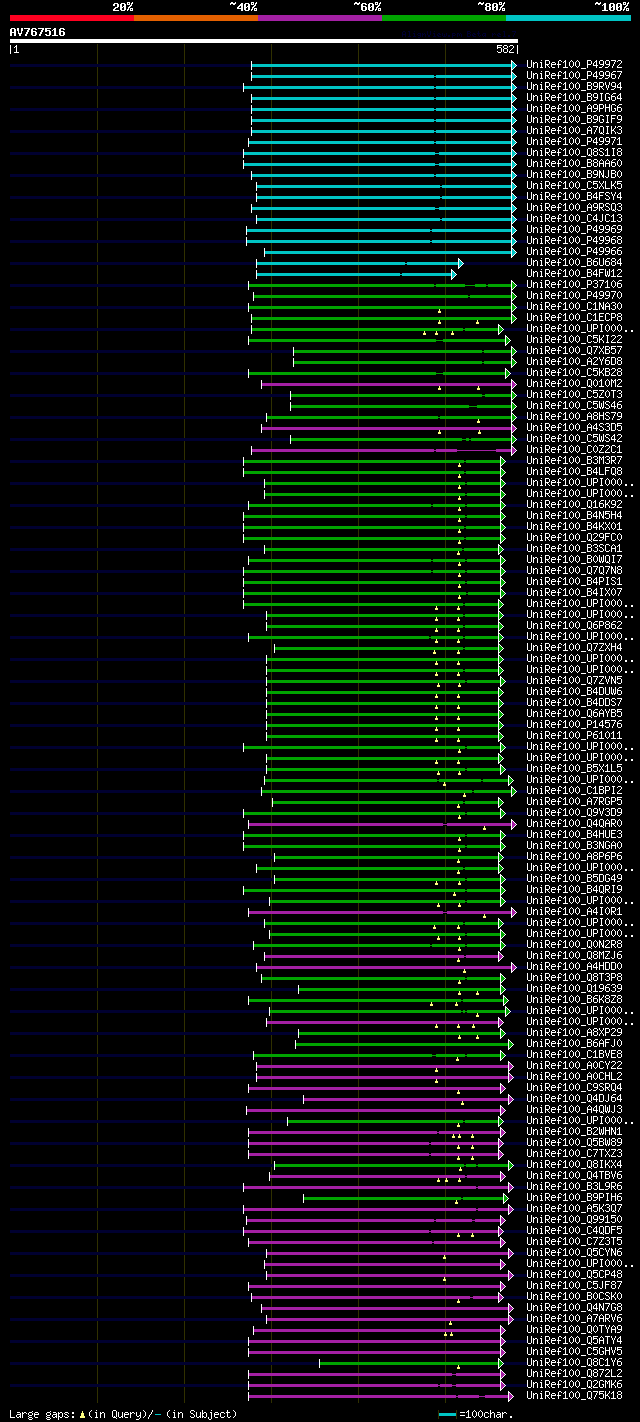The width and height of the screenshot is (640, 1422).
Task: Click UniRef100_C5XLK5 label
Action: pos(574,185)
